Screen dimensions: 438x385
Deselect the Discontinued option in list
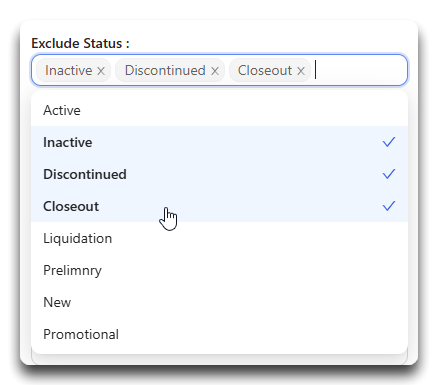click(x=219, y=174)
